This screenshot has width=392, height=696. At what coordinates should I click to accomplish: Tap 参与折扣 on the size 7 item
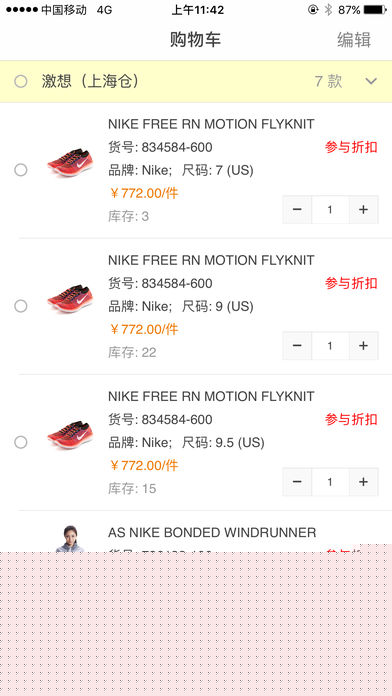[351, 147]
